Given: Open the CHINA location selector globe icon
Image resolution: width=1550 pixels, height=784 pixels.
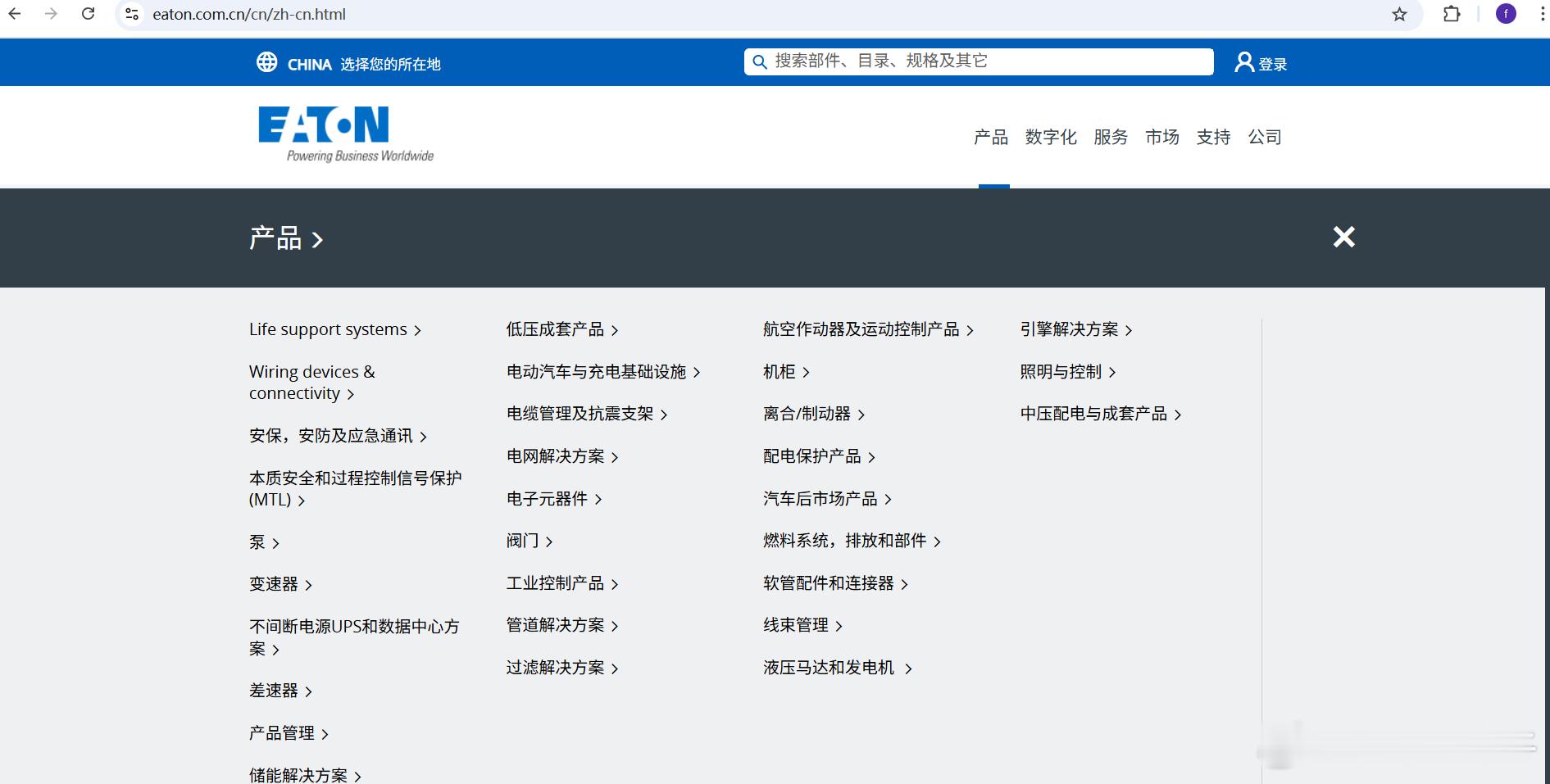Looking at the screenshot, I should point(266,61).
